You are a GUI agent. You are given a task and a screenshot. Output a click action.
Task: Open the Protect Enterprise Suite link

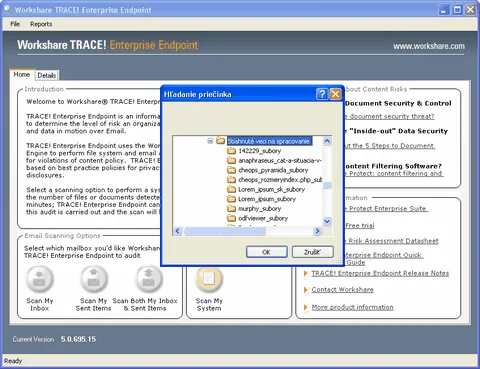pos(385,209)
